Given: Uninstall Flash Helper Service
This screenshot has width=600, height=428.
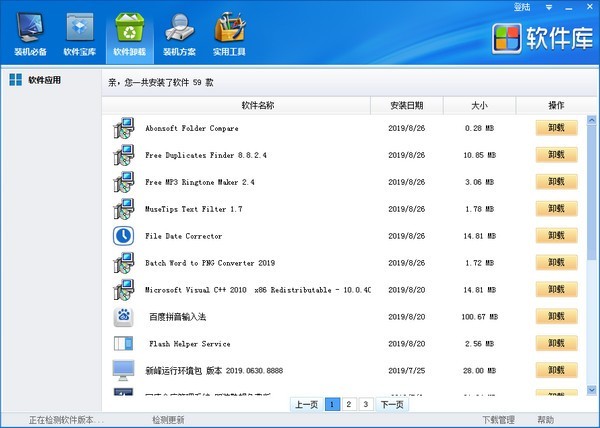Looking at the screenshot, I should (556, 343).
